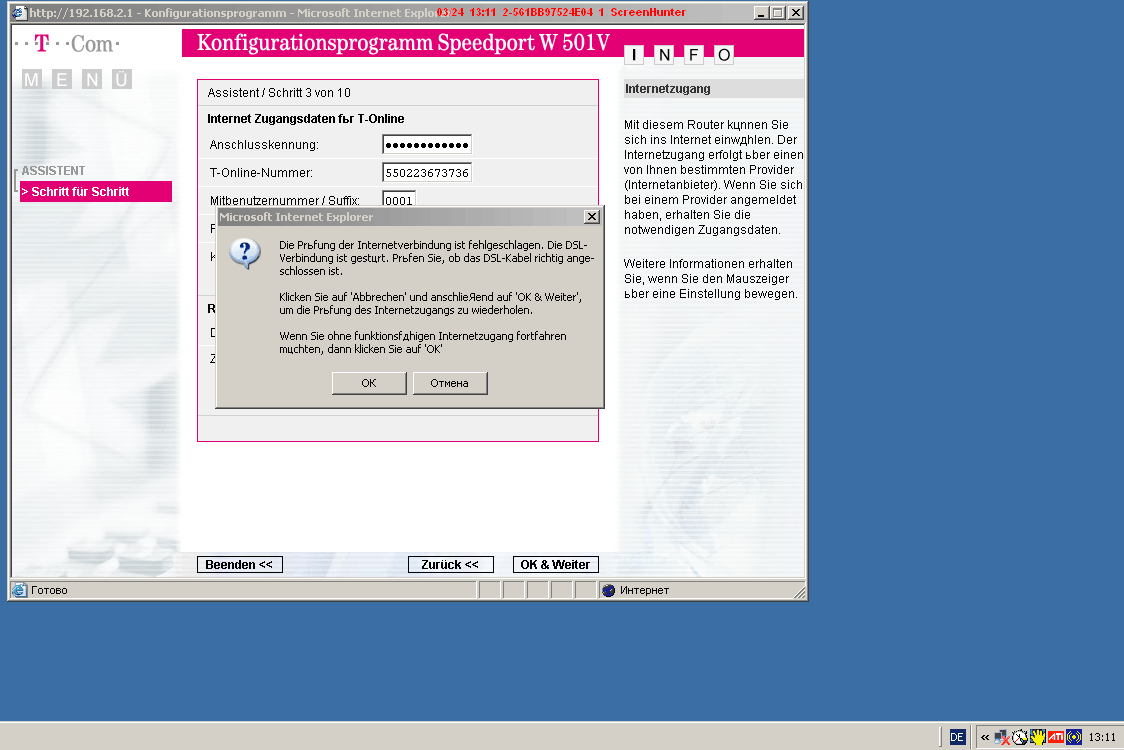Click the T-Online-Nummer label
The height and width of the screenshot is (750, 1124).
tap(261, 173)
